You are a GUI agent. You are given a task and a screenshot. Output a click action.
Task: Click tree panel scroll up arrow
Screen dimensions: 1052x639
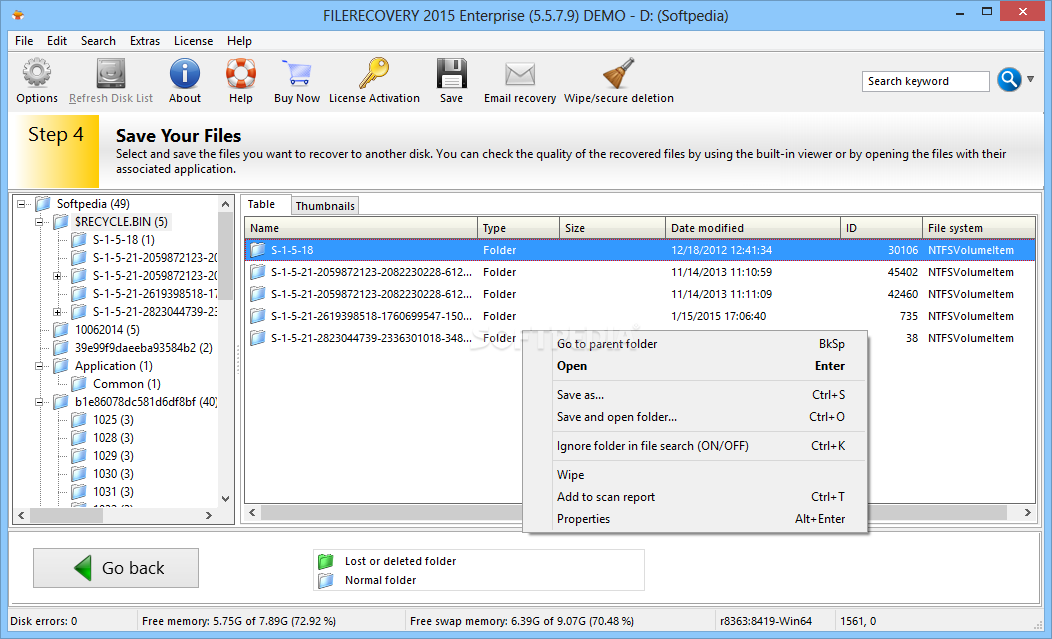coord(225,203)
